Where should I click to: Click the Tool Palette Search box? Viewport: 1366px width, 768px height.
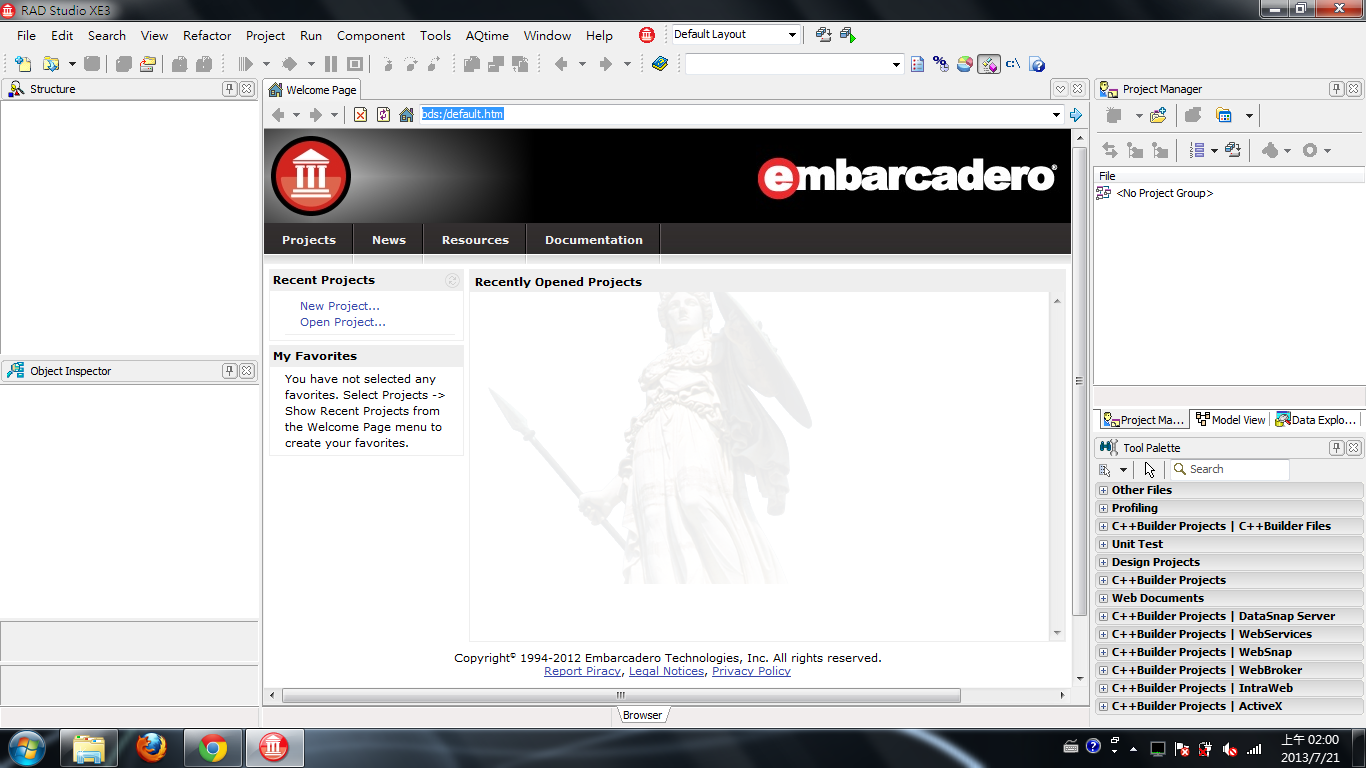1229,469
